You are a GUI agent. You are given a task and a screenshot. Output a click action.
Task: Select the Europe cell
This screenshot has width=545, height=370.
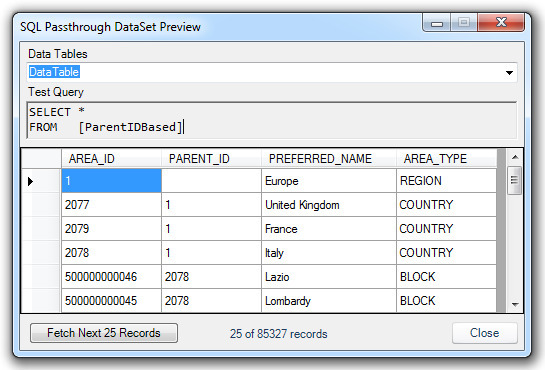click(329, 181)
